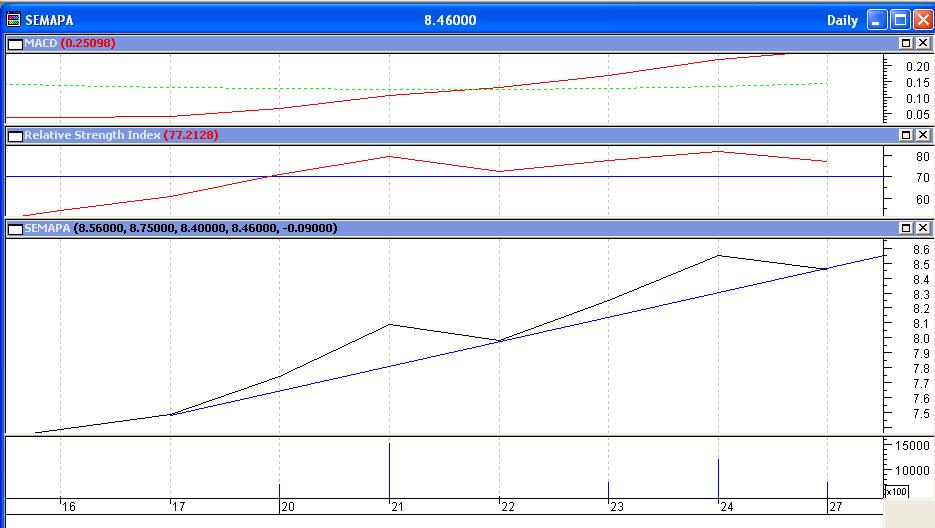Click the RSI value 77.2128
Image resolution: width=935 pixels, height=528 pixels.
(x=191, y=135)
